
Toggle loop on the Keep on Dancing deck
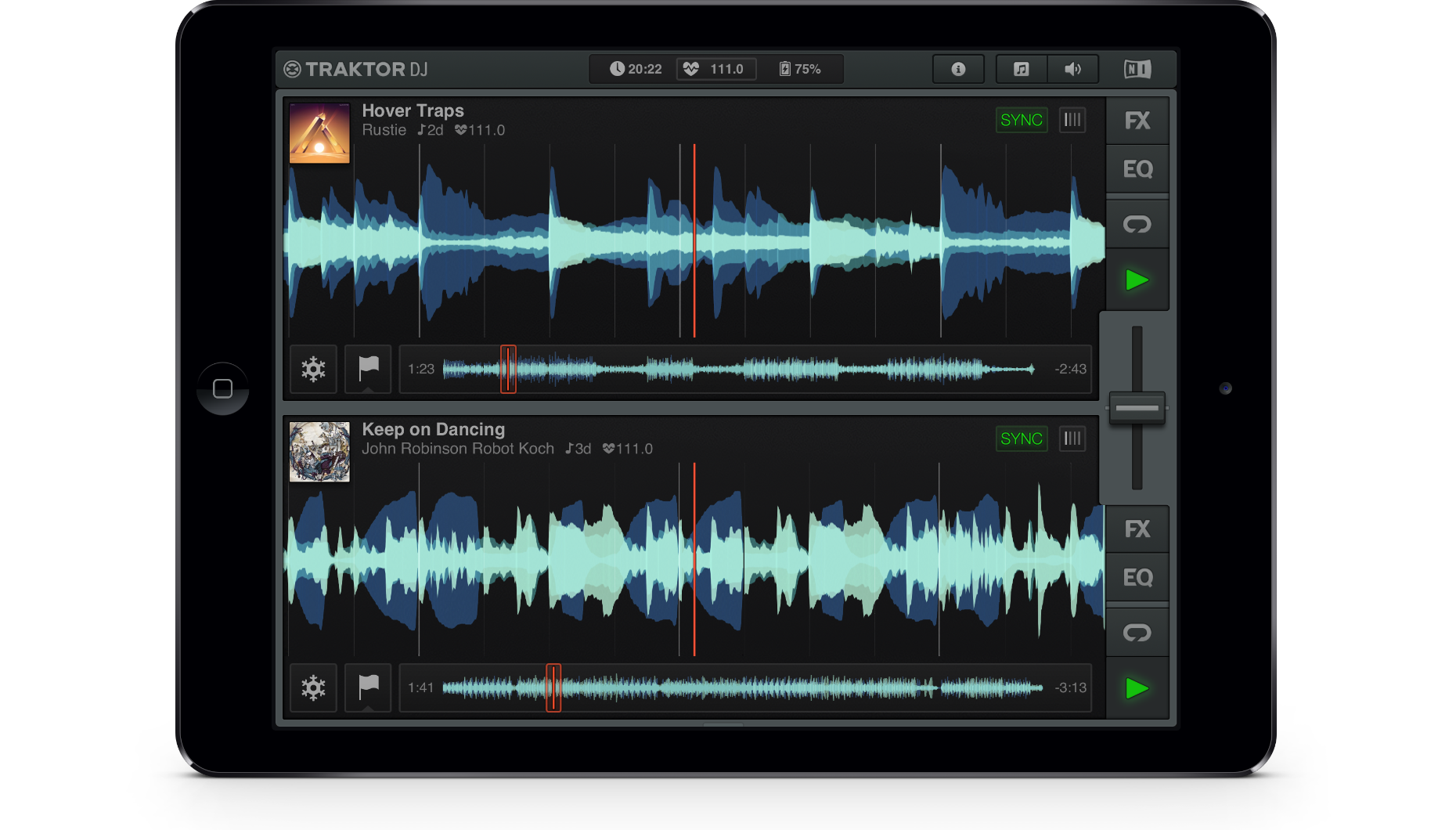pyautogui.click(x=1137, y=633)
